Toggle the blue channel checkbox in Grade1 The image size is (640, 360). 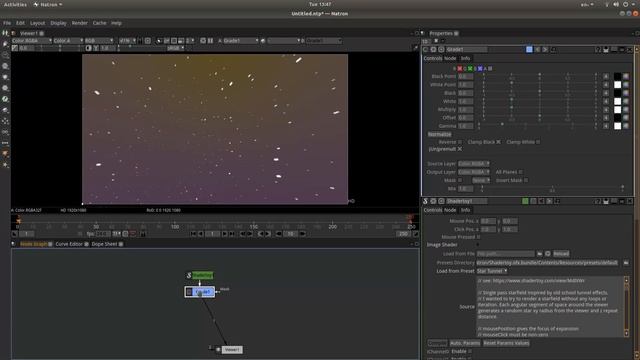tap(480, 69)
